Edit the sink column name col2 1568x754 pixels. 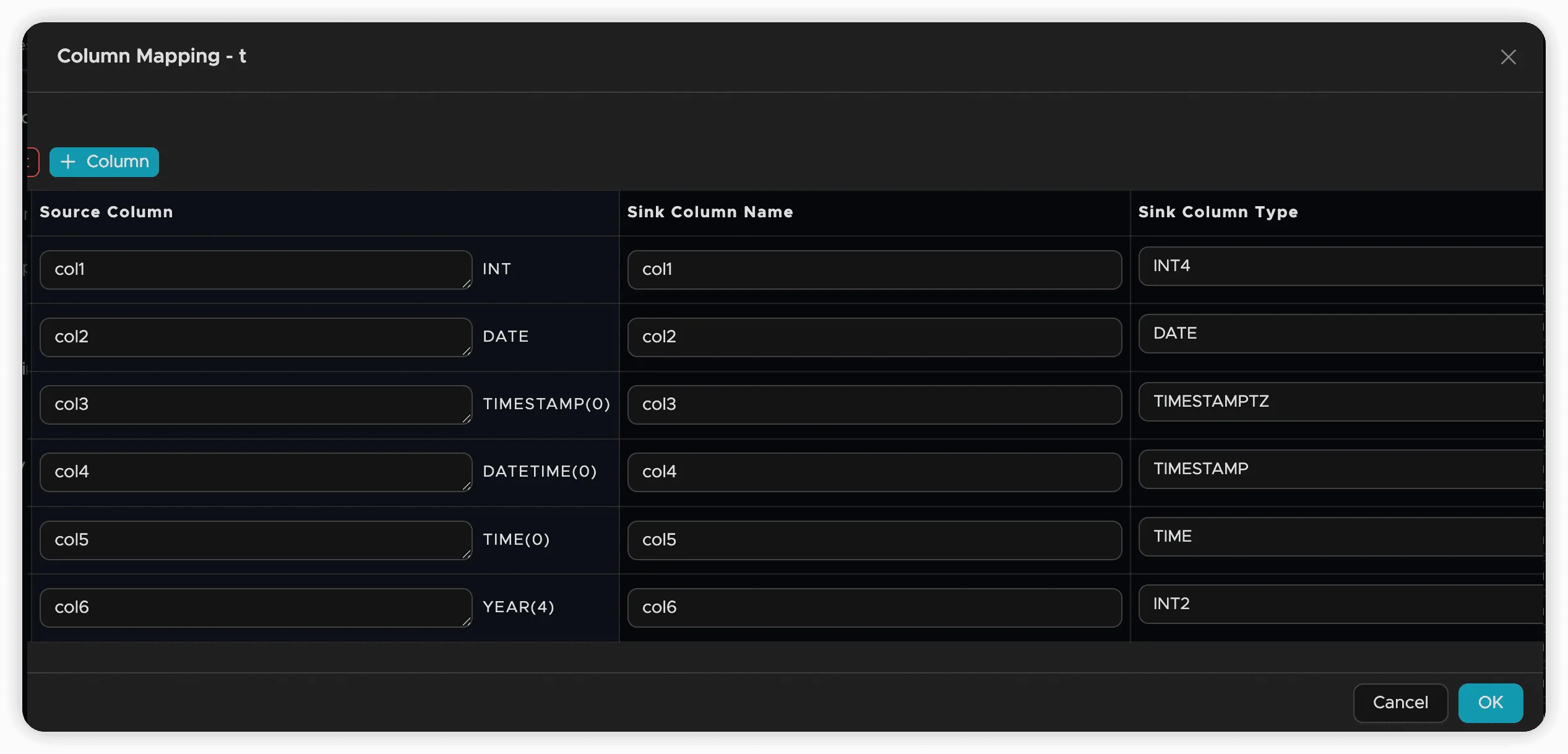(x=874, y=337)
